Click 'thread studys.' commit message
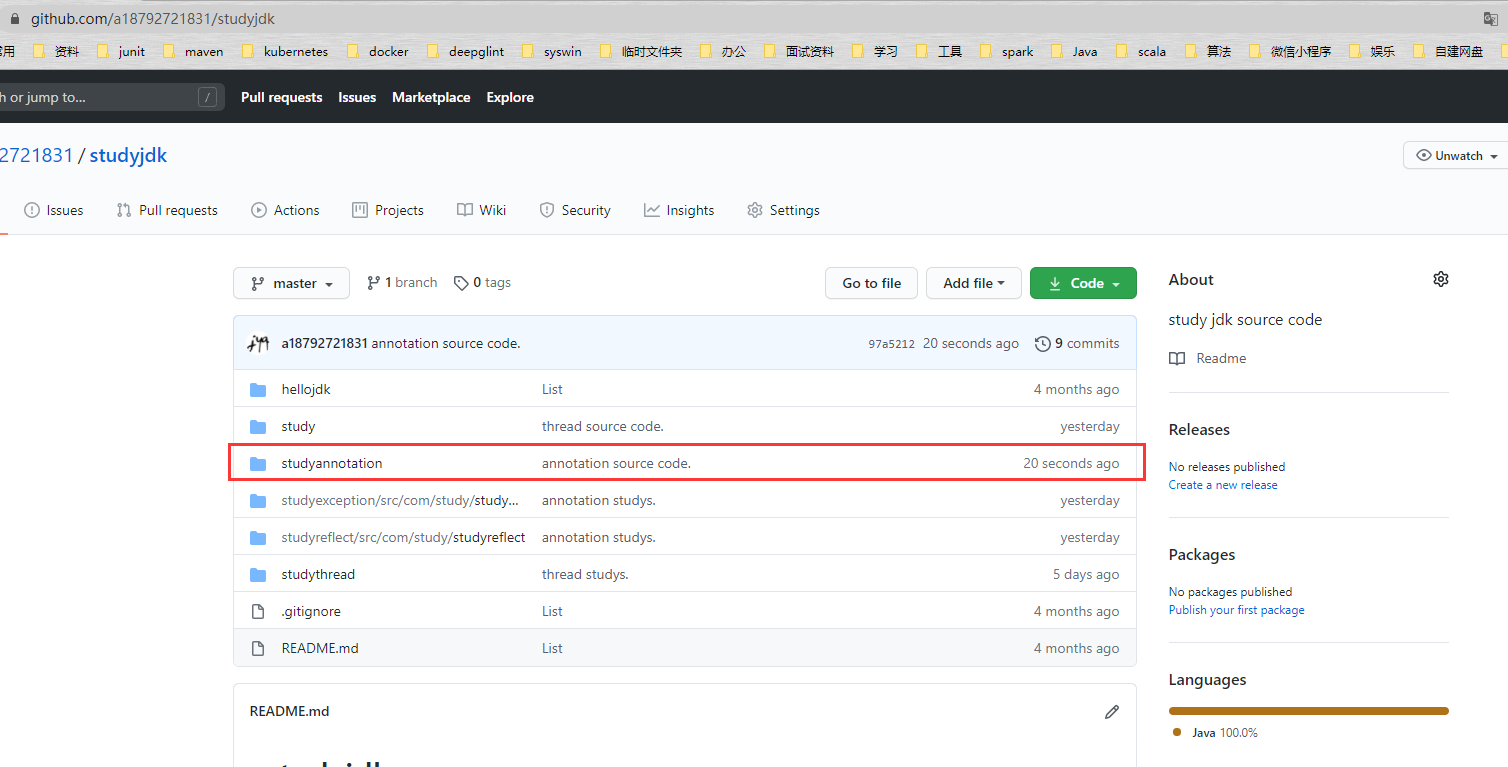The width and height of the screenshot is (1508, 767). 585,575
